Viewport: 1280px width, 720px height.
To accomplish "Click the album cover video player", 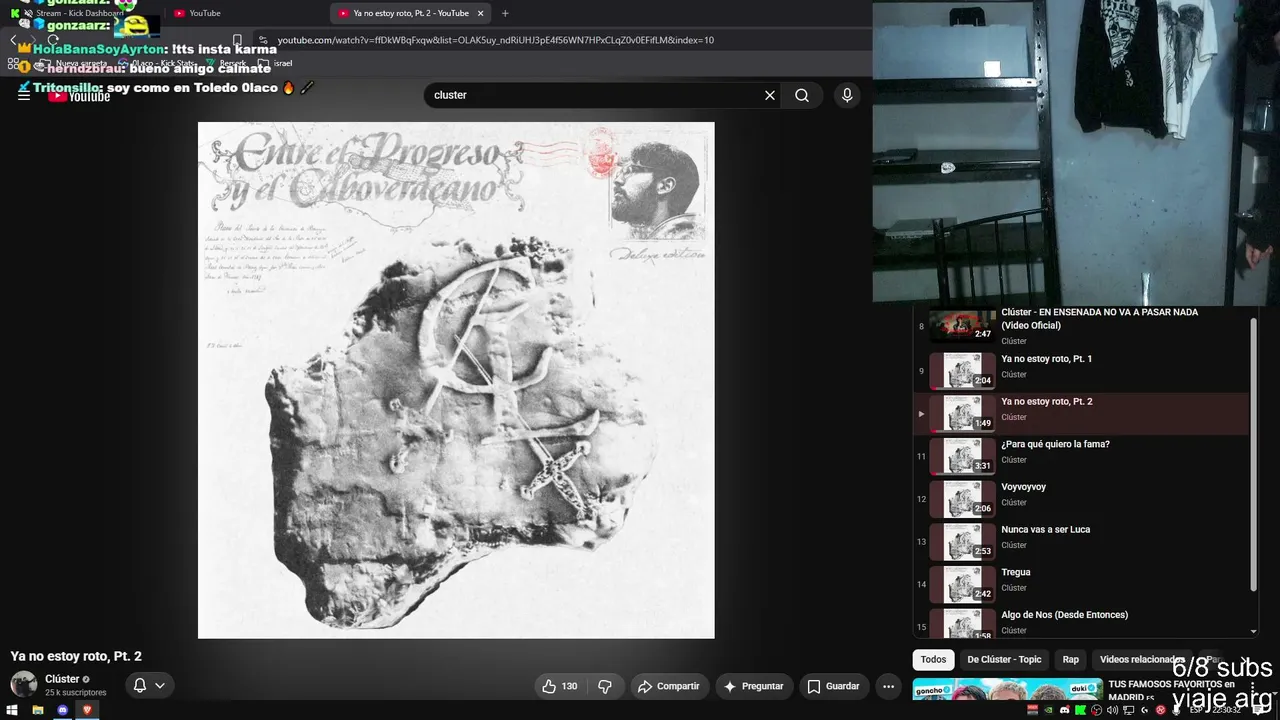I will point(456,380).
